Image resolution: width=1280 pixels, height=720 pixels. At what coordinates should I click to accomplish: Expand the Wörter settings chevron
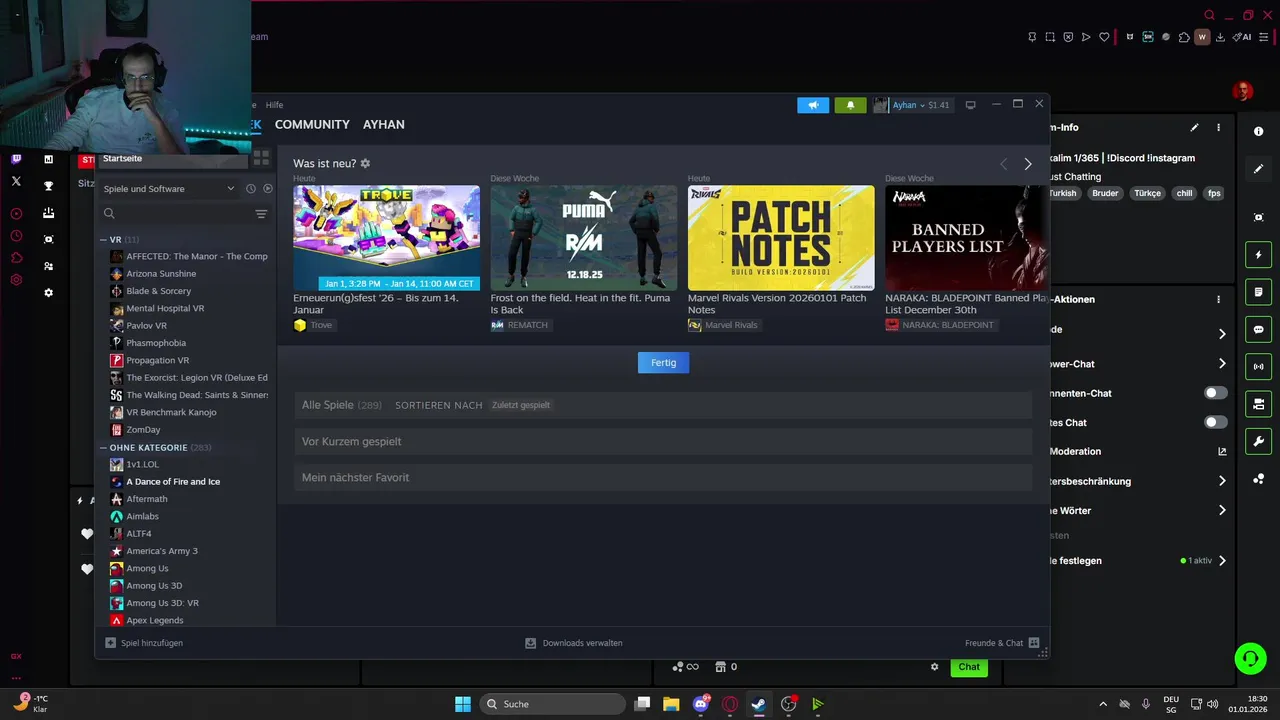point(1221,511)
